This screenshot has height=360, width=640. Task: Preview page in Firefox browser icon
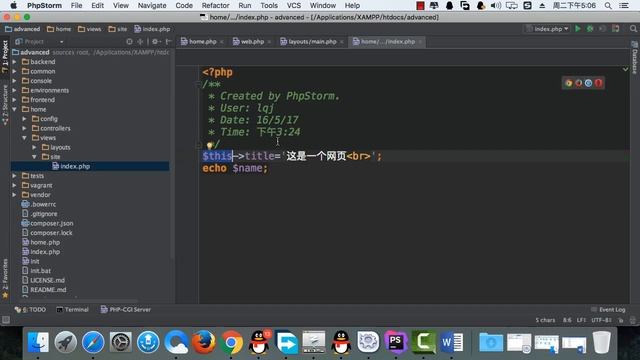(578, 83)
